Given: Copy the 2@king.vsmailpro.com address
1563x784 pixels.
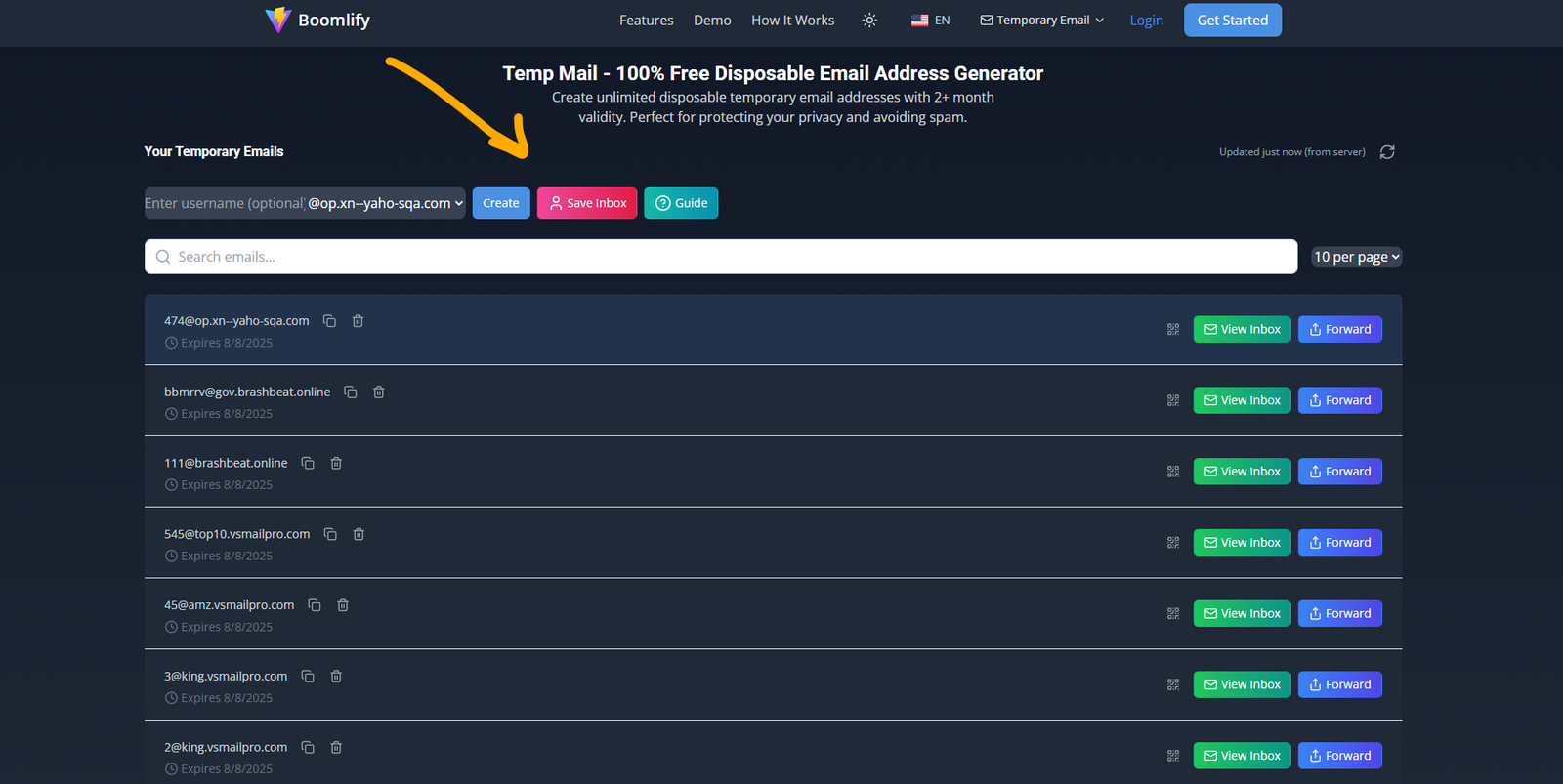Looking at the screenshot, I should coord(308,748).
